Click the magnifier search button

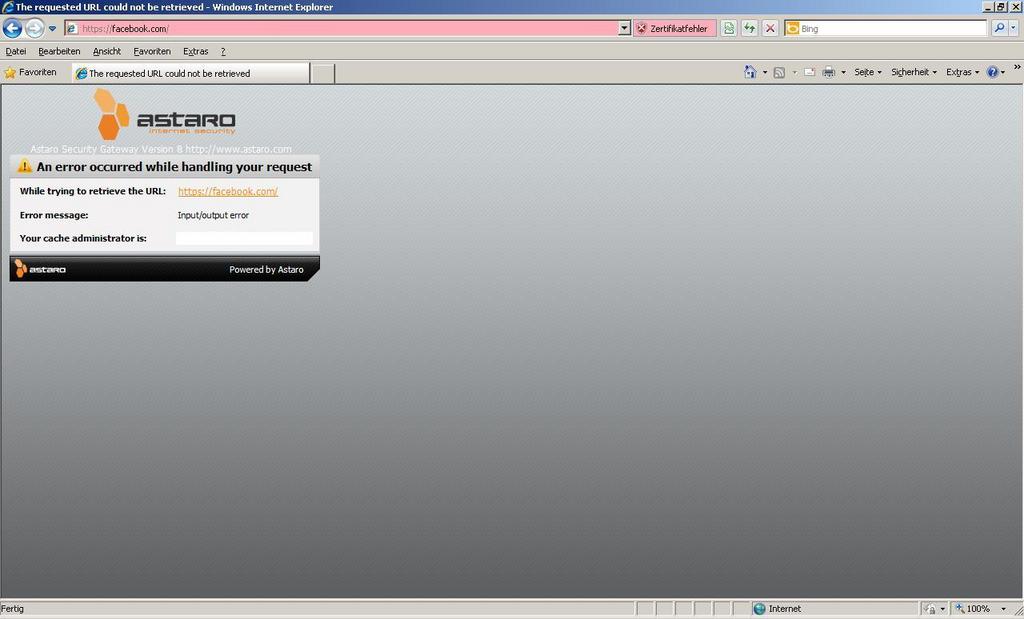point(999,28)
